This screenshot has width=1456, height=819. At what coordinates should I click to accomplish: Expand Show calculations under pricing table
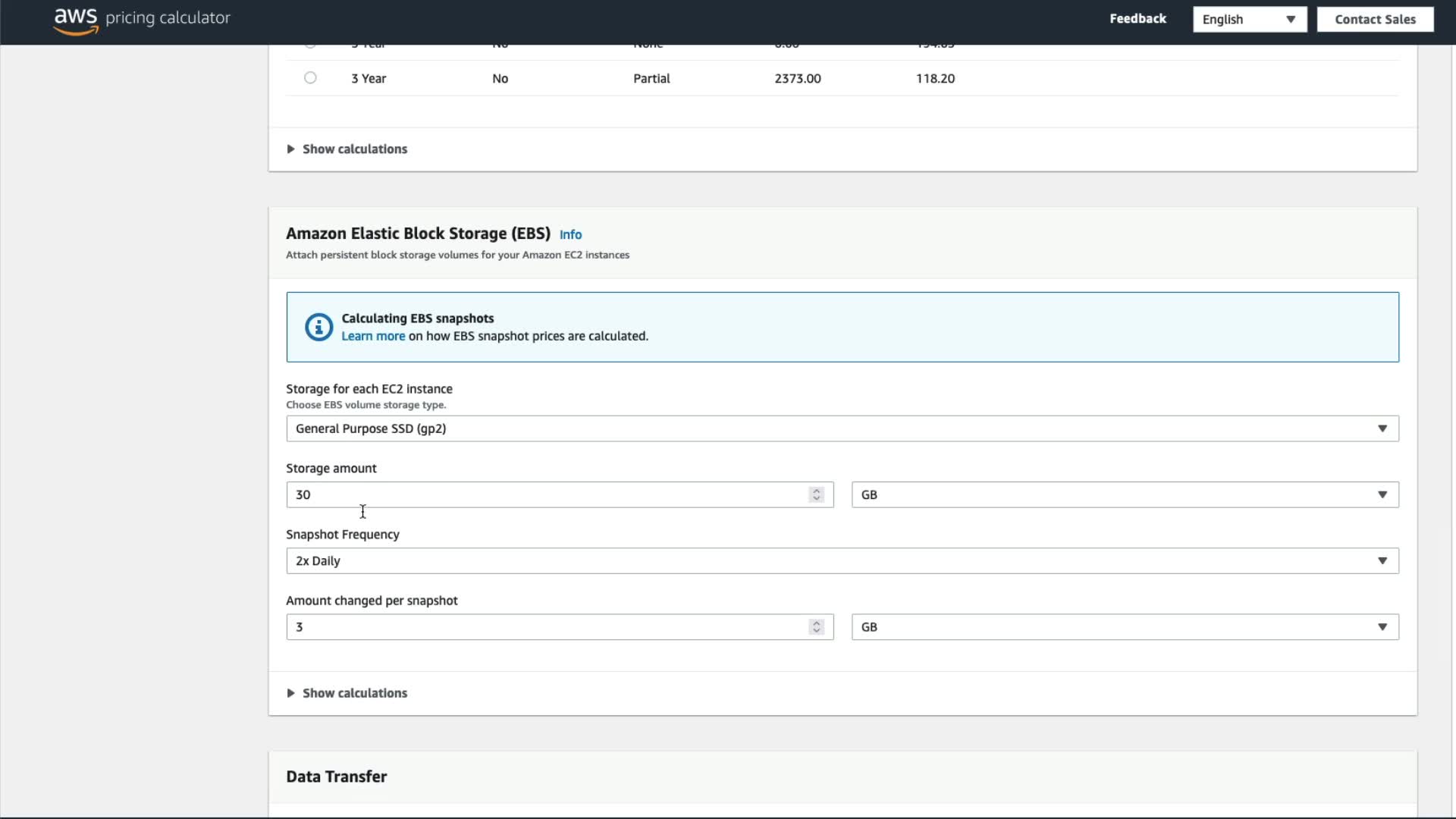click(x=354, y=149)
